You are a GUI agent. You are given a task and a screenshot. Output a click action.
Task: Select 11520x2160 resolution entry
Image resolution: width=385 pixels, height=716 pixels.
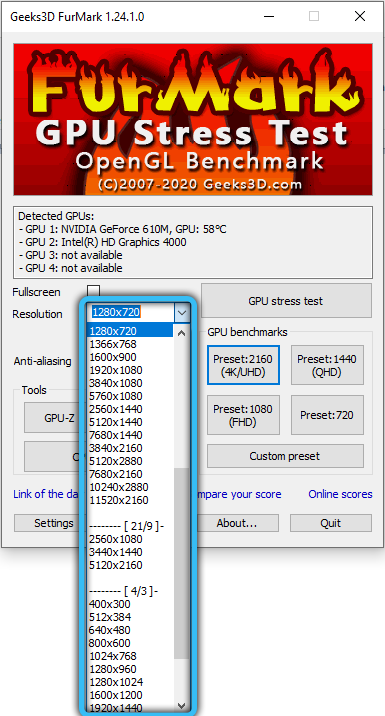tap(130, 500)
